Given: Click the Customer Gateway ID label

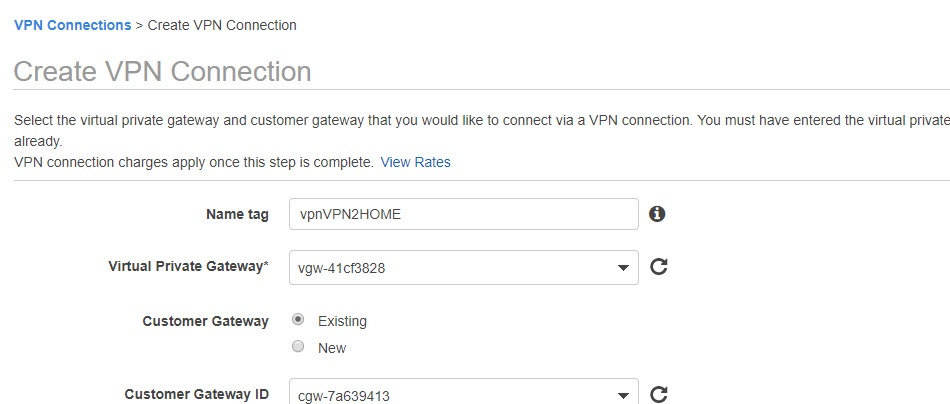Looking at the screenshot, I should (196, 394).
